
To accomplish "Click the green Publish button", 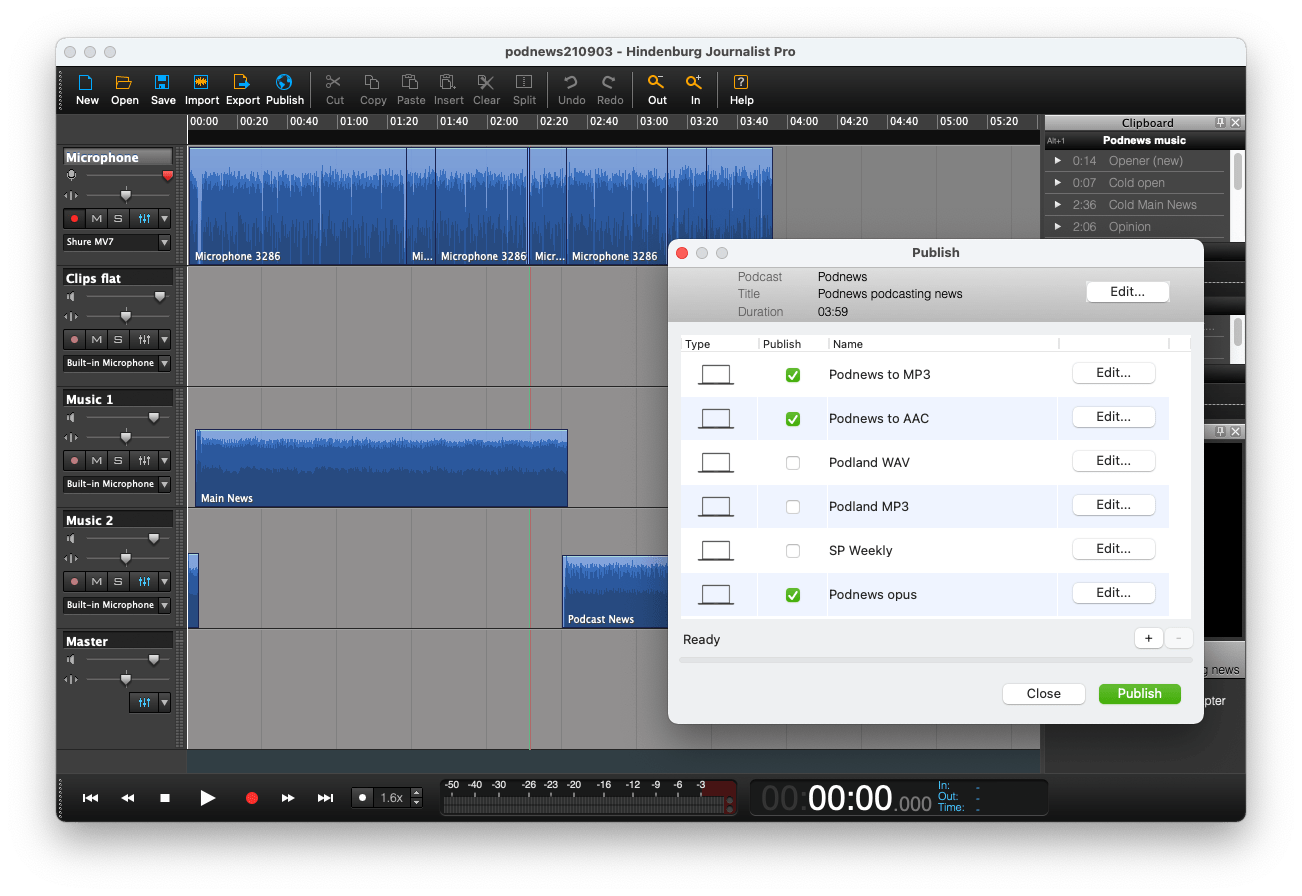I will click(x=1139, y=693).
